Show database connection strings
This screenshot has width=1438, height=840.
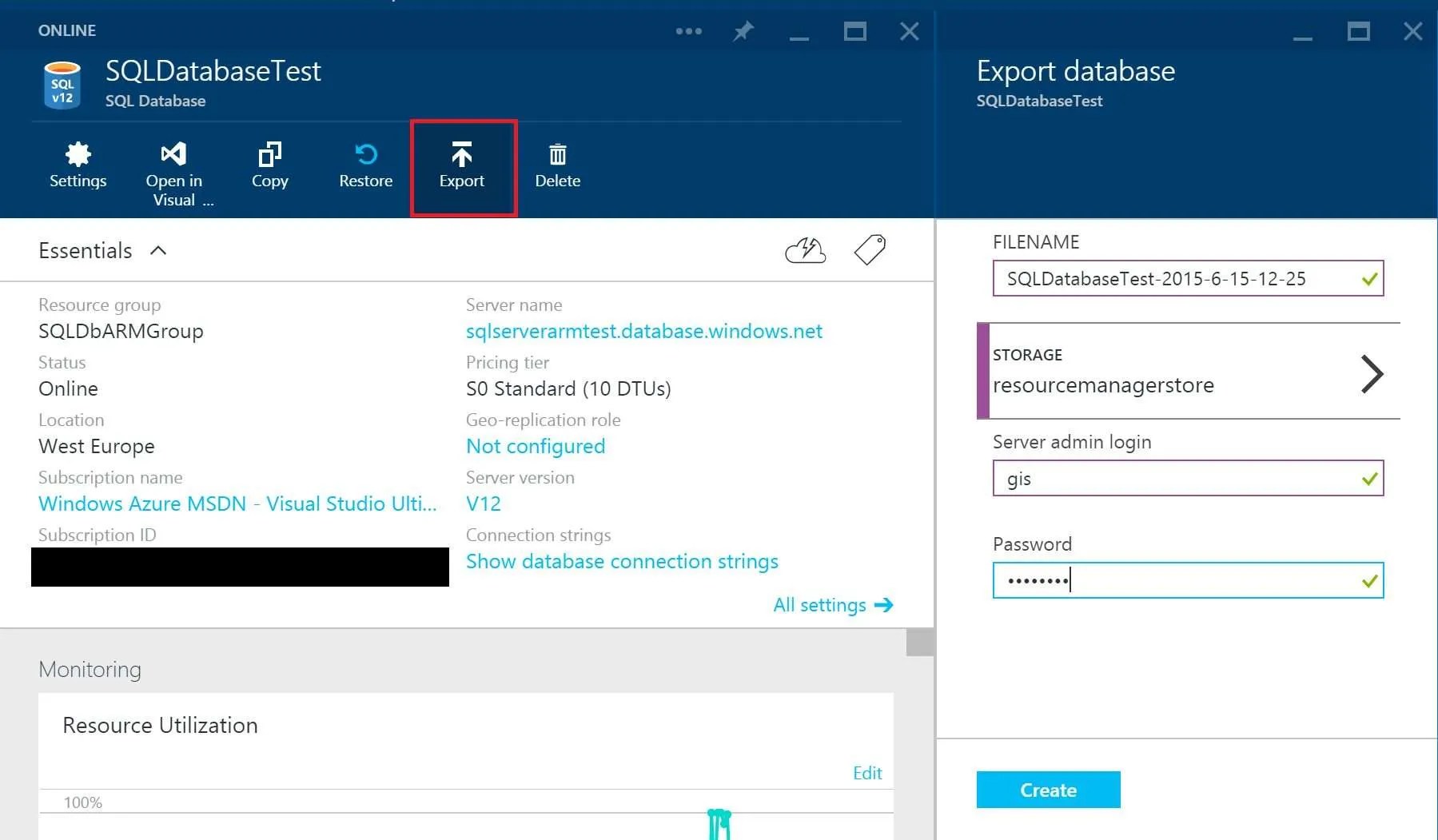tap(622, 561)
